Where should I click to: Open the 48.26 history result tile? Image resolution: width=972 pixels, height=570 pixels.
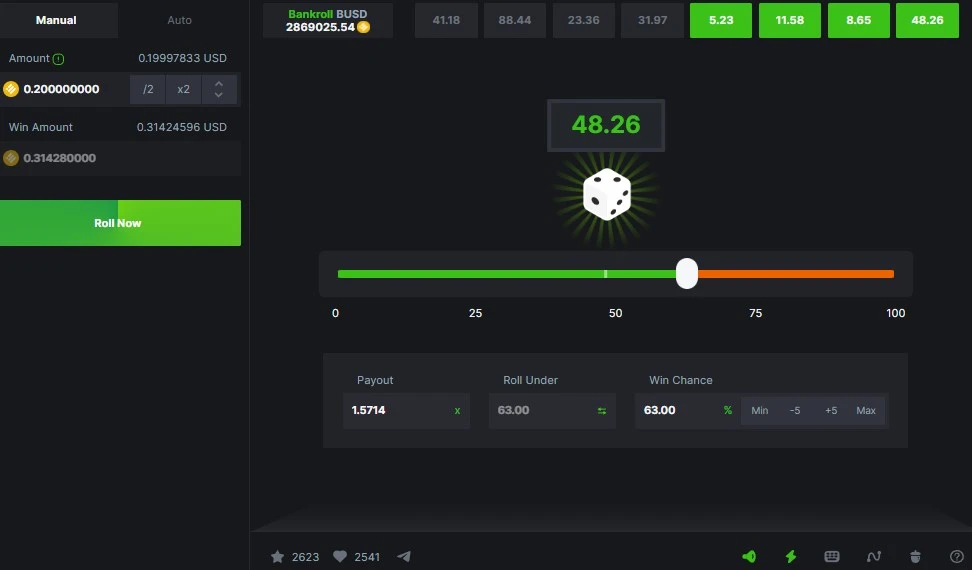[927, 20]
